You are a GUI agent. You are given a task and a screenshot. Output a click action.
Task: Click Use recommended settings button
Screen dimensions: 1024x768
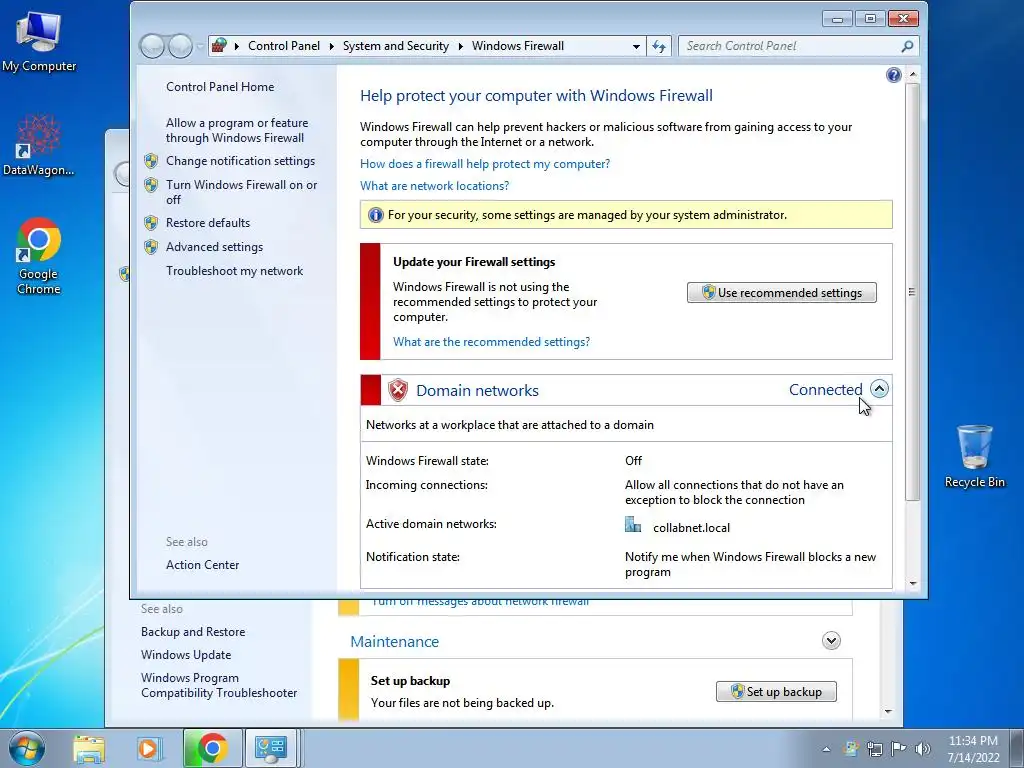point(782,293)
